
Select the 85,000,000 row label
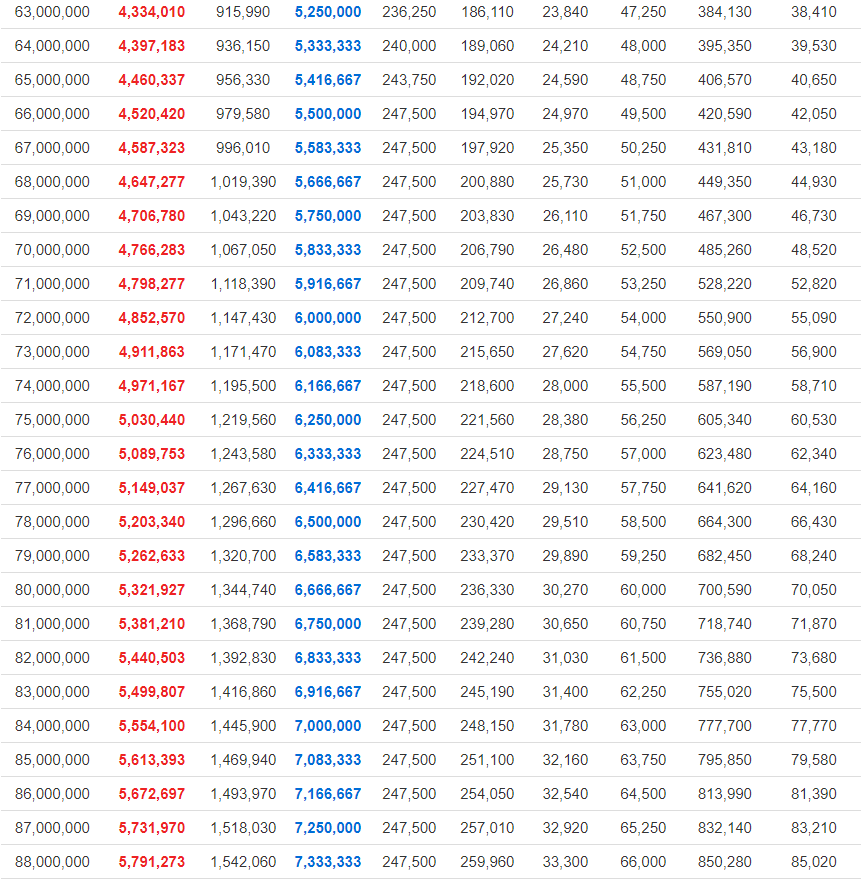pos(52,760)
